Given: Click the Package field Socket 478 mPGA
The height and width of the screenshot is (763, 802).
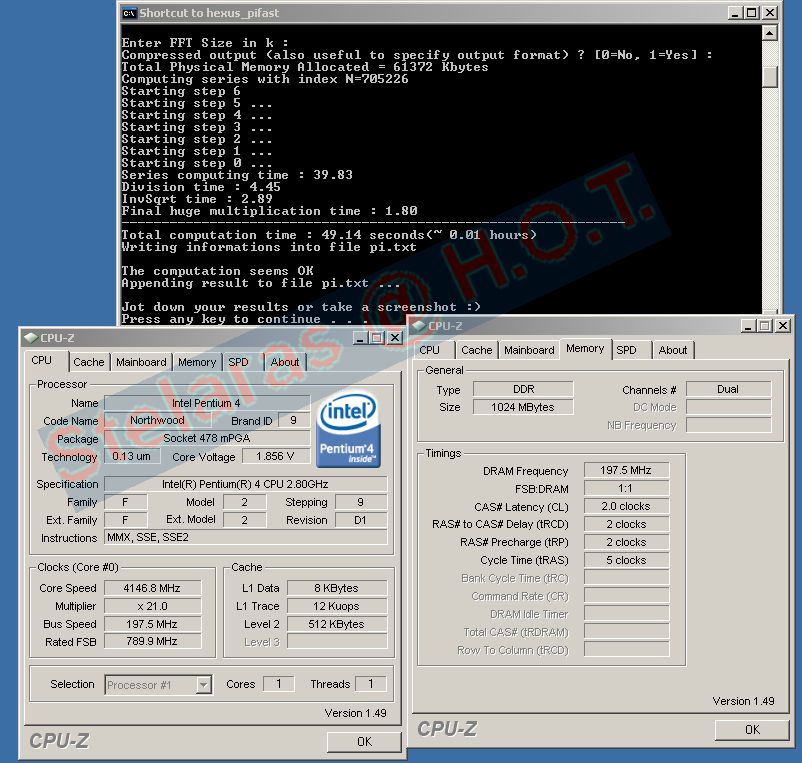Looking at the screenshot, I should 207,438.
